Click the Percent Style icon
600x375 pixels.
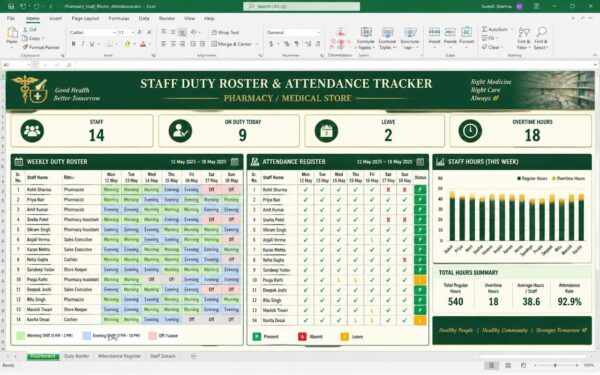[286, 44]
